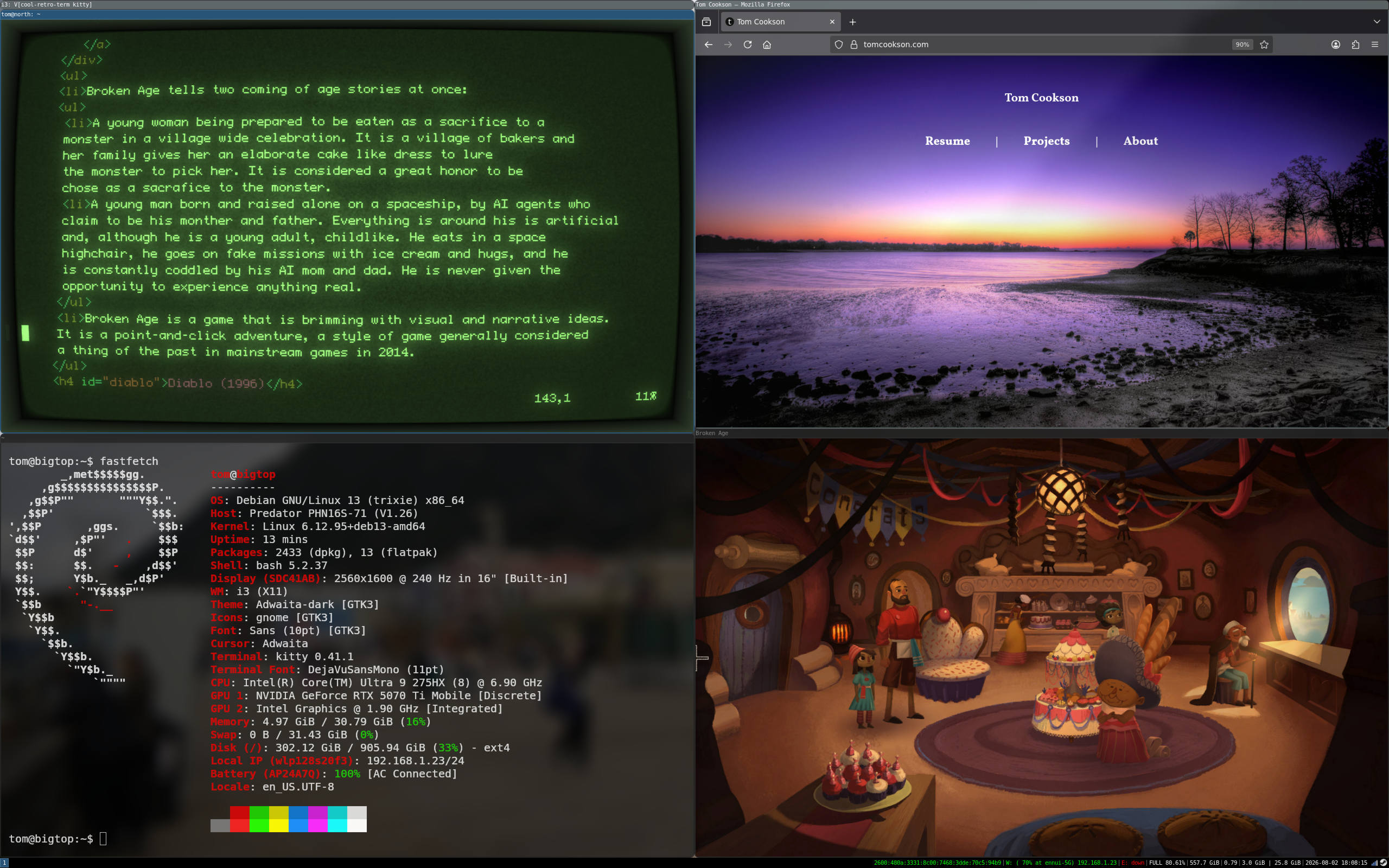Click the '557.7 GiB' disk status
This screenshot has height=868, width=1389.
[x=1204, y=863]
